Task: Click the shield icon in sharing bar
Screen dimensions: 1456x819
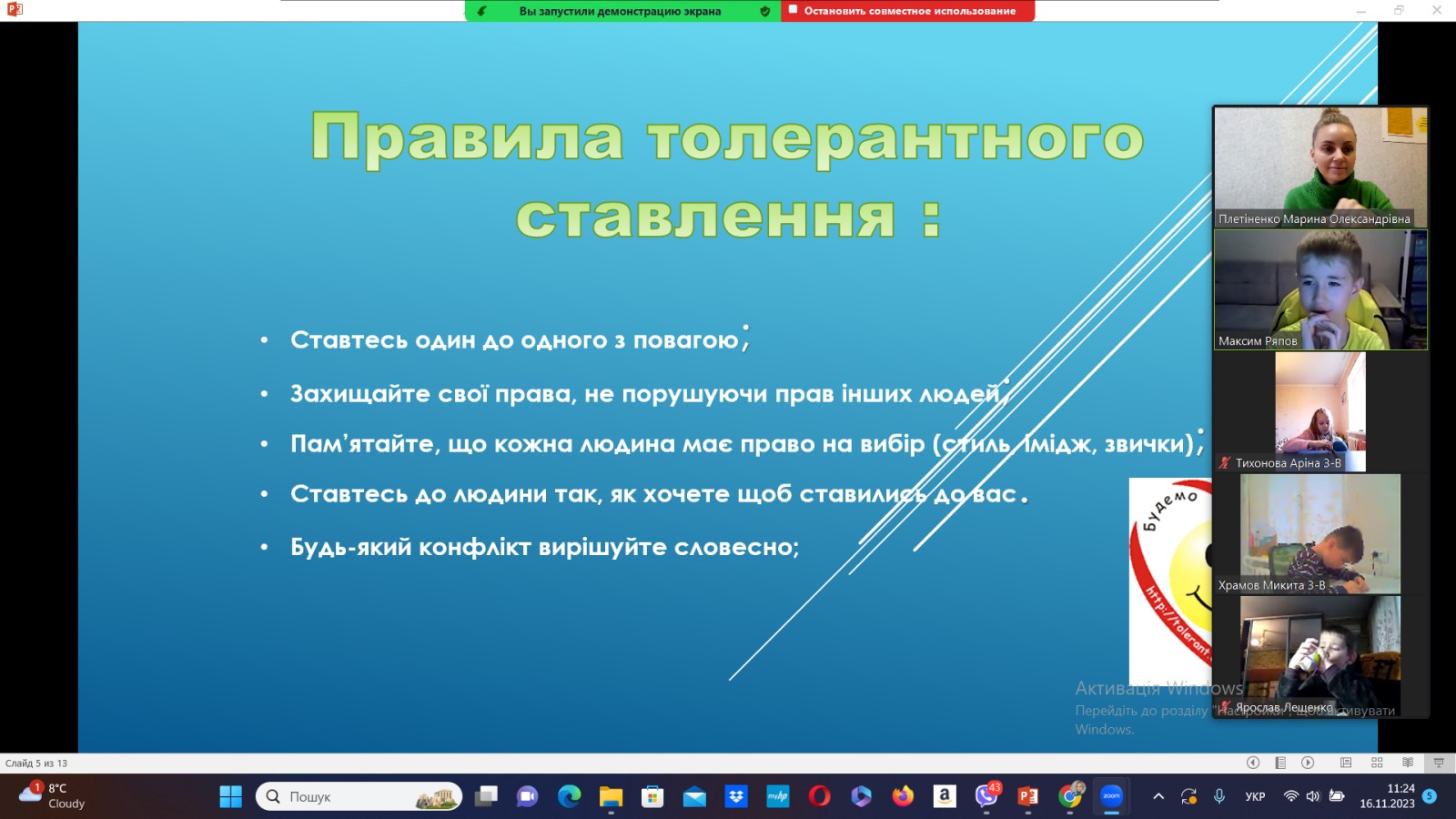Action: click(x=764, y=11)
